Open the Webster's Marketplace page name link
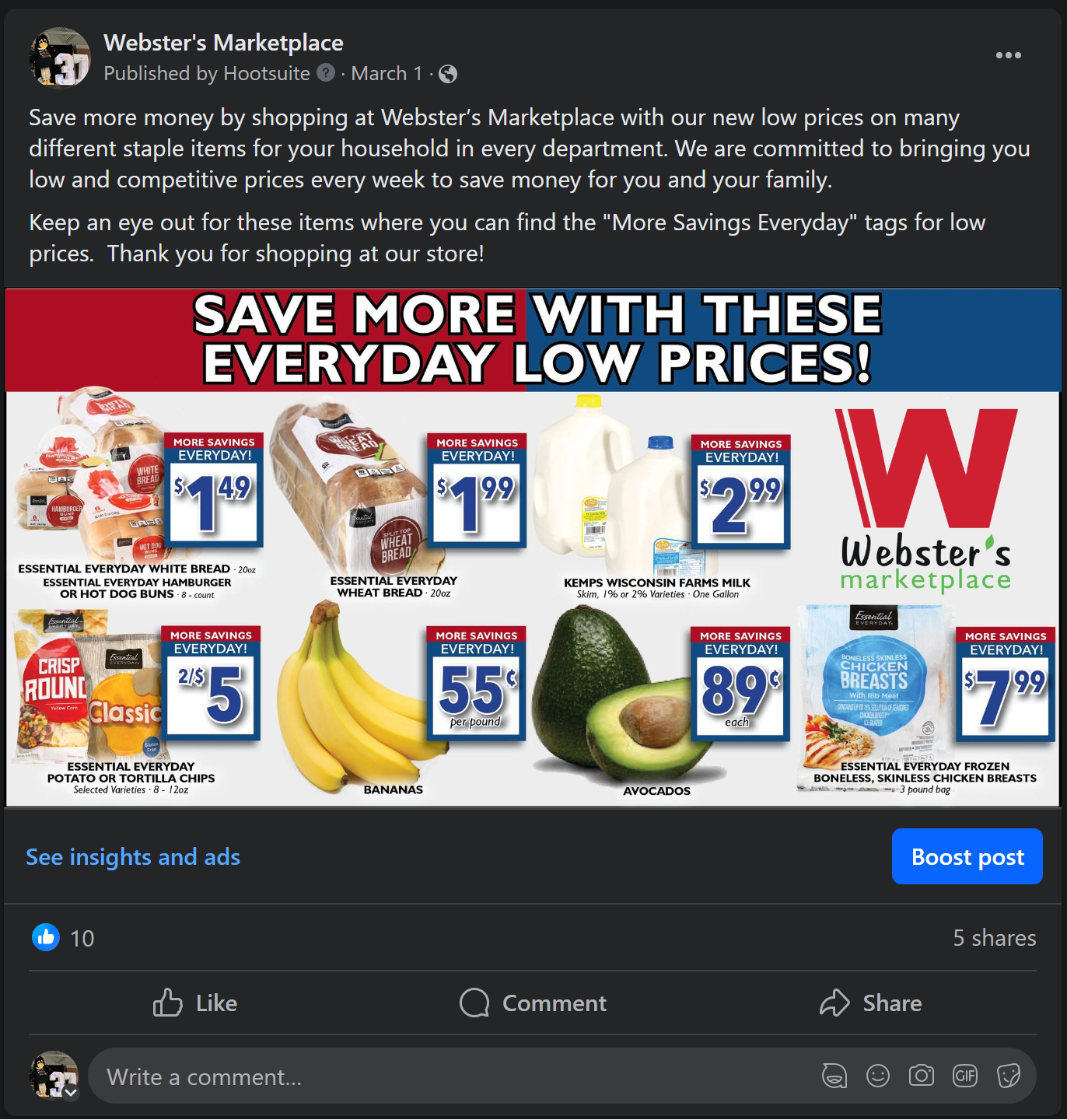Screen dimensions: 1067x1120 224,43
